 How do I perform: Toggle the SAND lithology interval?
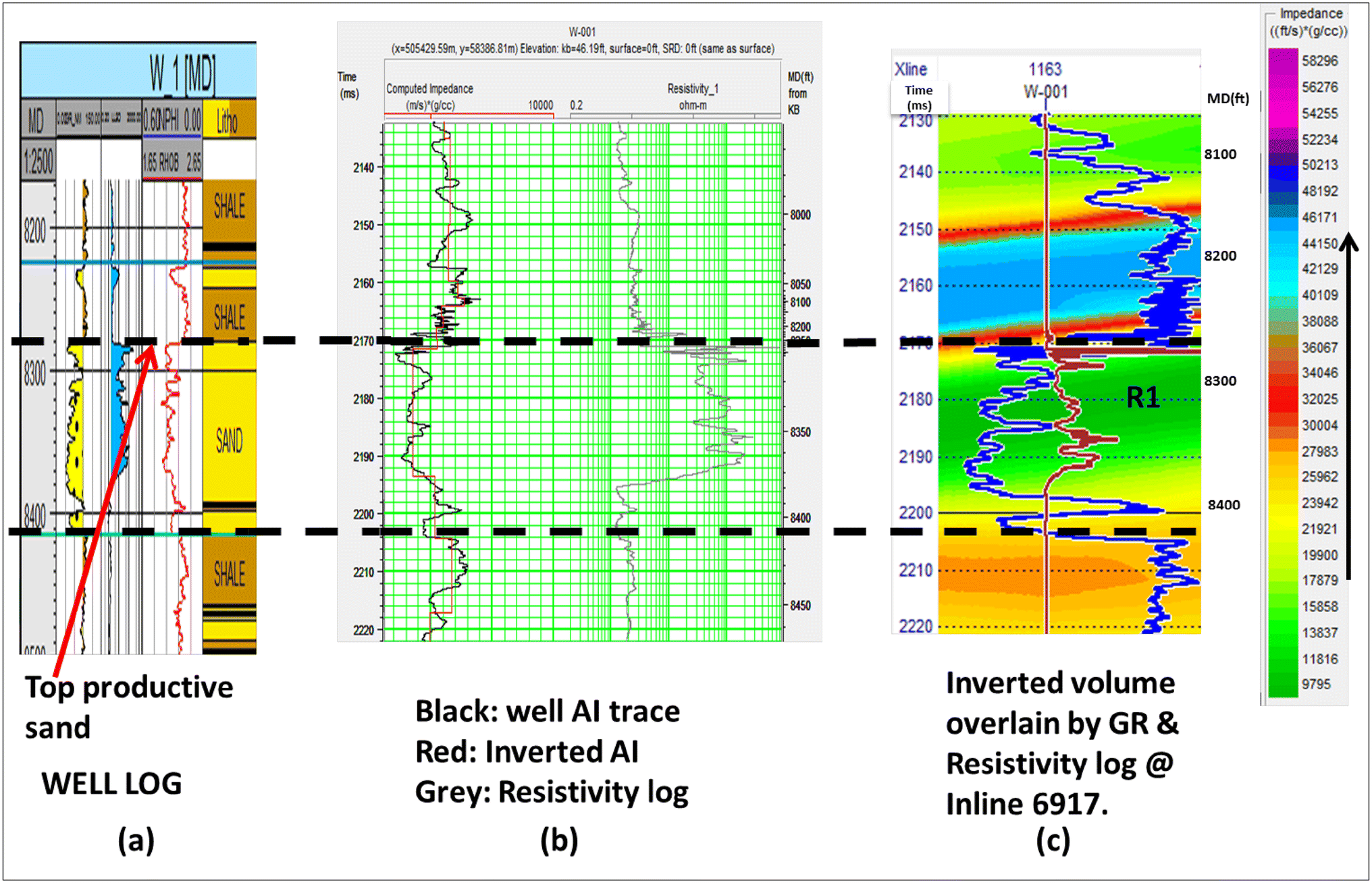[230, 437]
